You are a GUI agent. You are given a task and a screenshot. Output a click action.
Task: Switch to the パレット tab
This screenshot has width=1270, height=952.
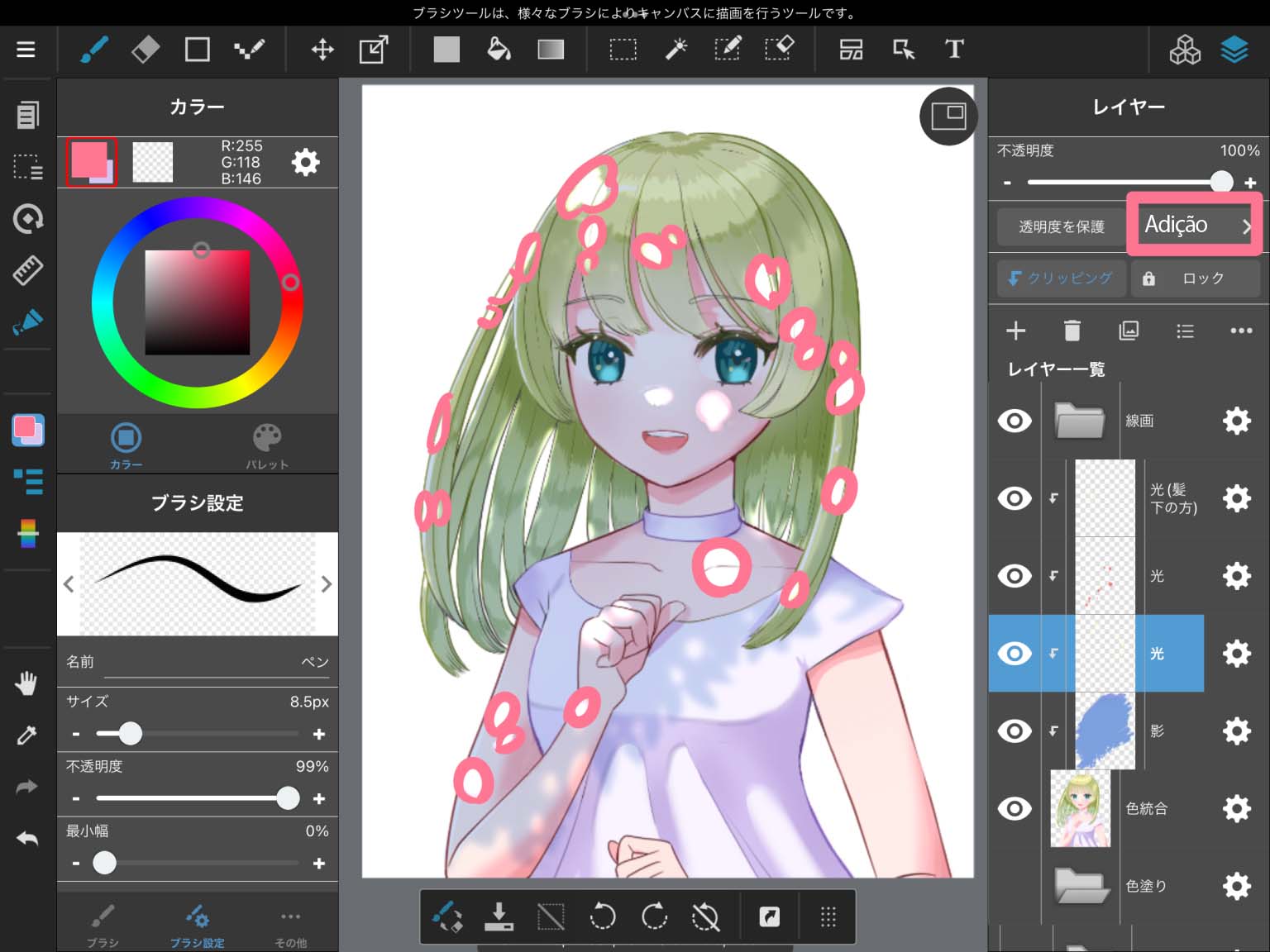266,446
